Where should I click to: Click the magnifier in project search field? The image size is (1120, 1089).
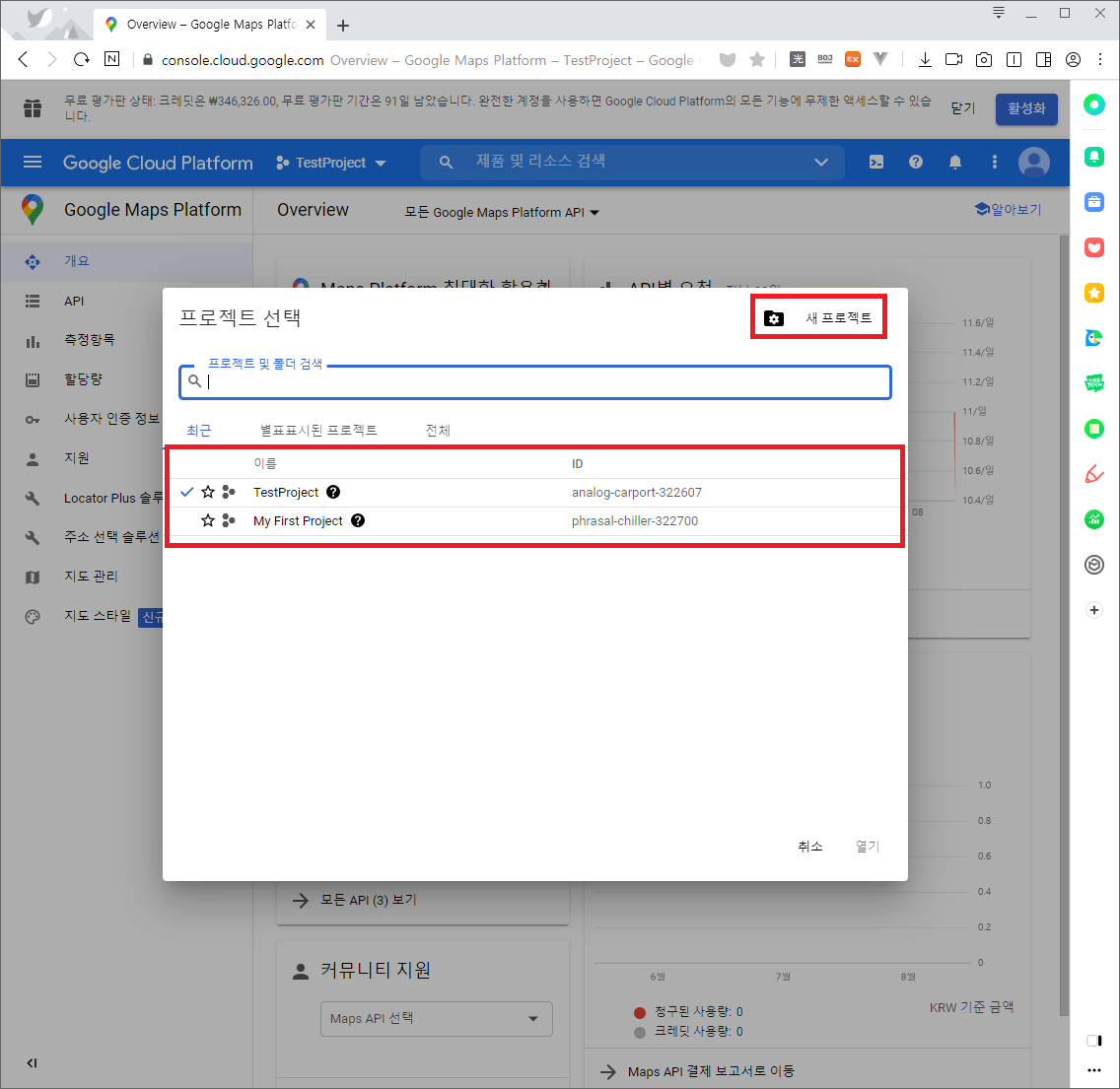[x=194, y=381]
